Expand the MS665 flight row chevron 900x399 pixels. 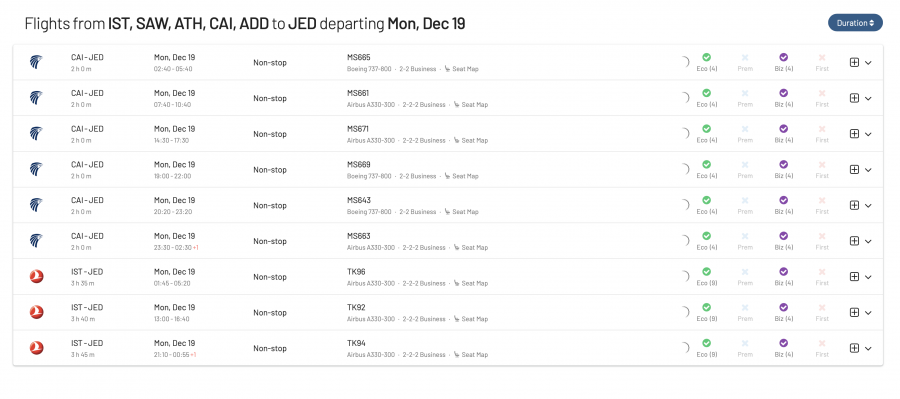(868, 63)
